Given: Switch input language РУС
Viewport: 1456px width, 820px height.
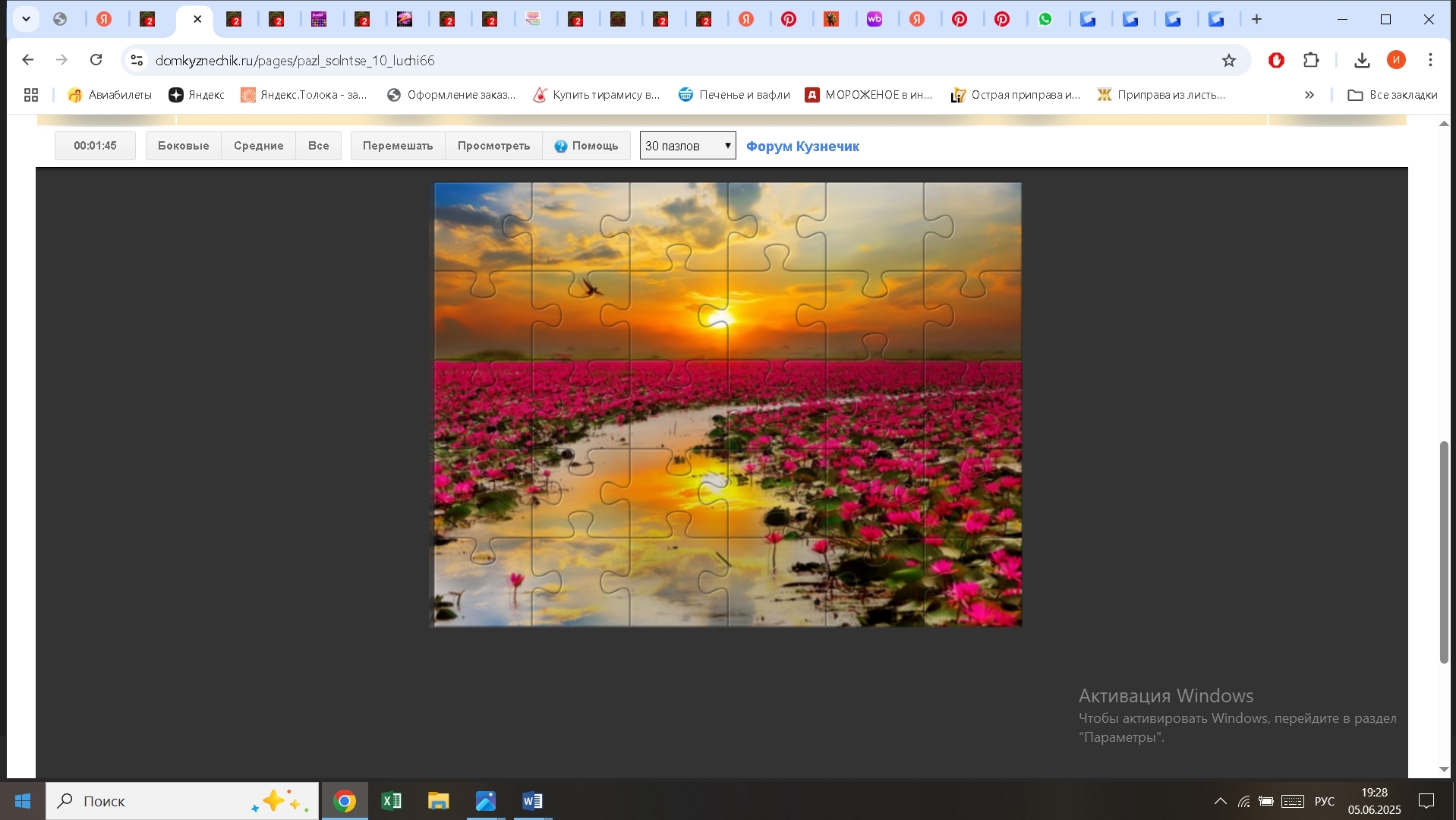Looking at the screenshot, I should coord(1325,801).
